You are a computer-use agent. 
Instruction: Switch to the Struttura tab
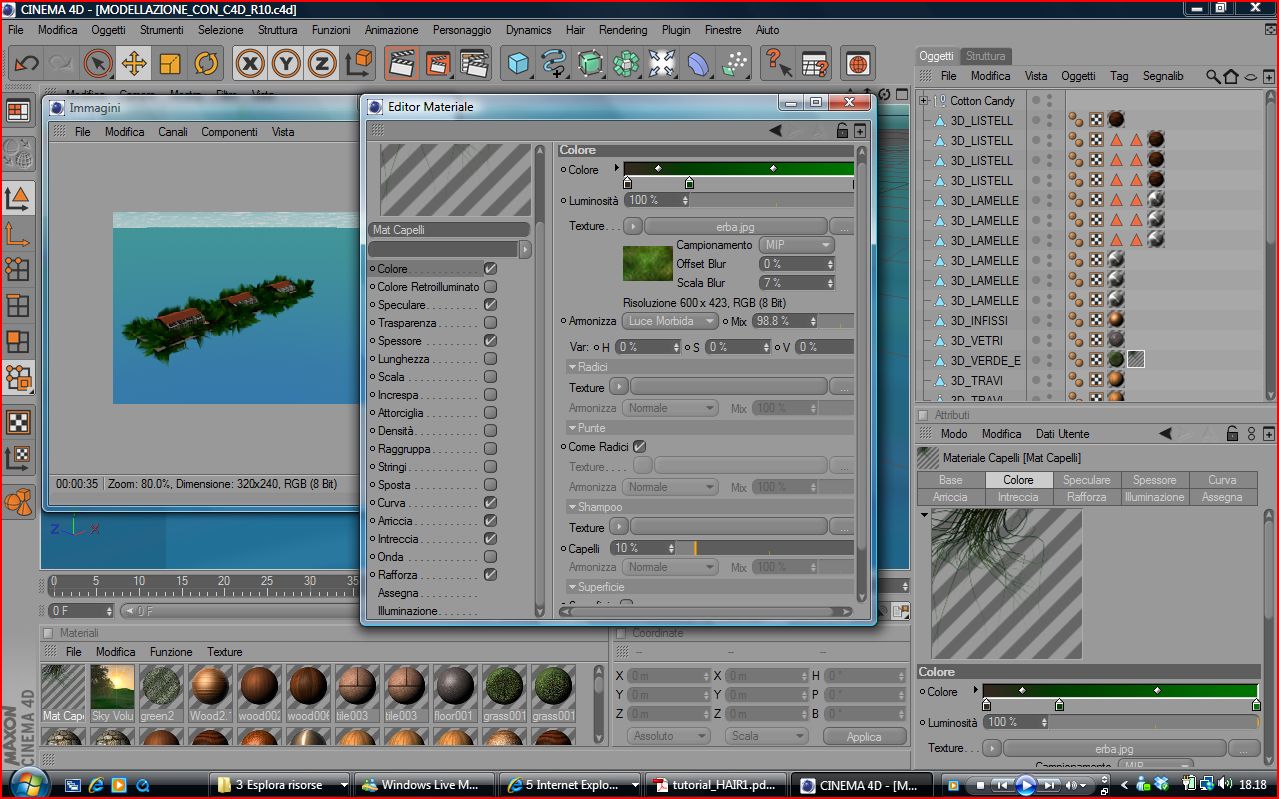(986, 56)
